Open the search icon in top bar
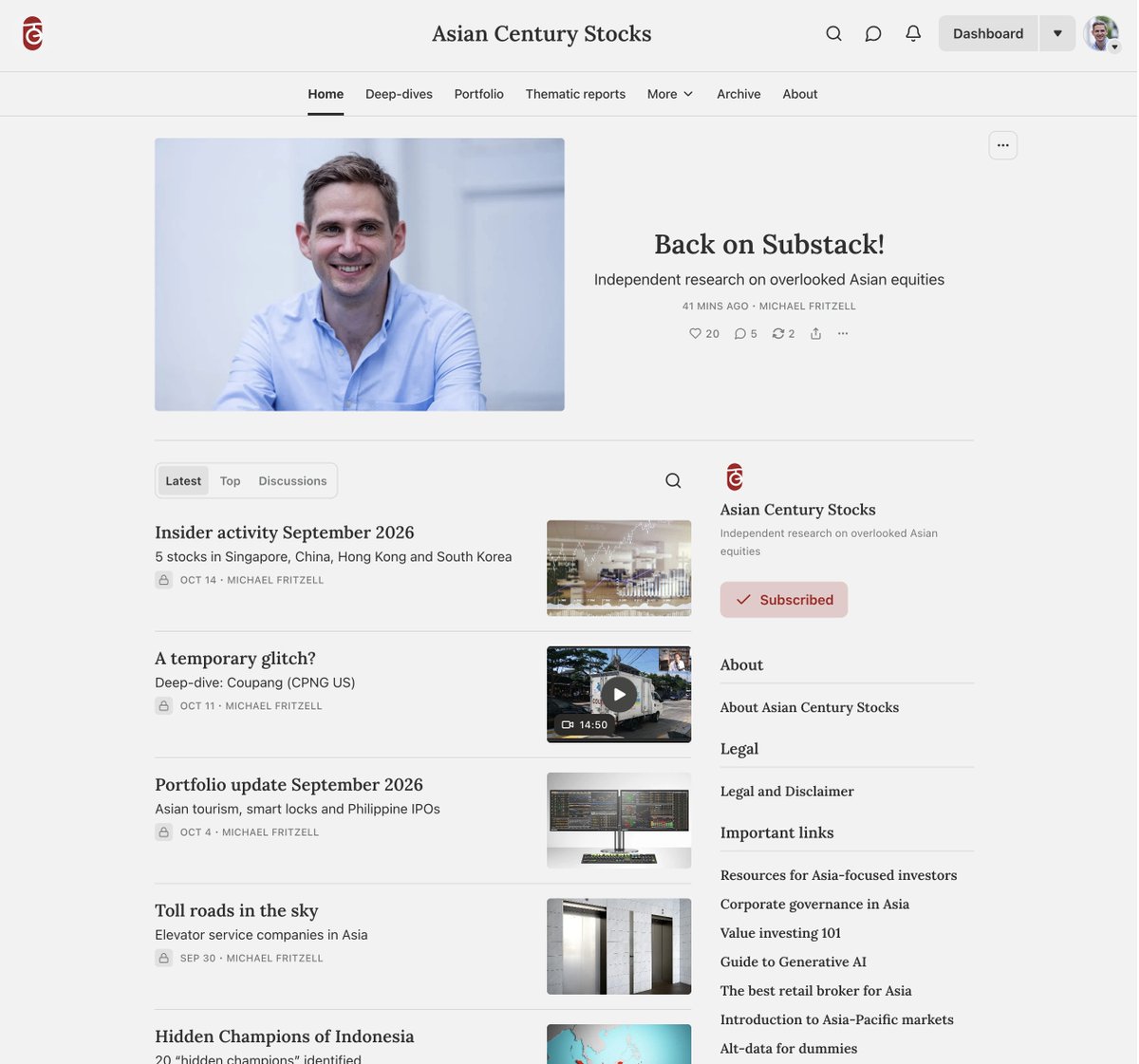The image size is (1139, 1064). point(833,33)
